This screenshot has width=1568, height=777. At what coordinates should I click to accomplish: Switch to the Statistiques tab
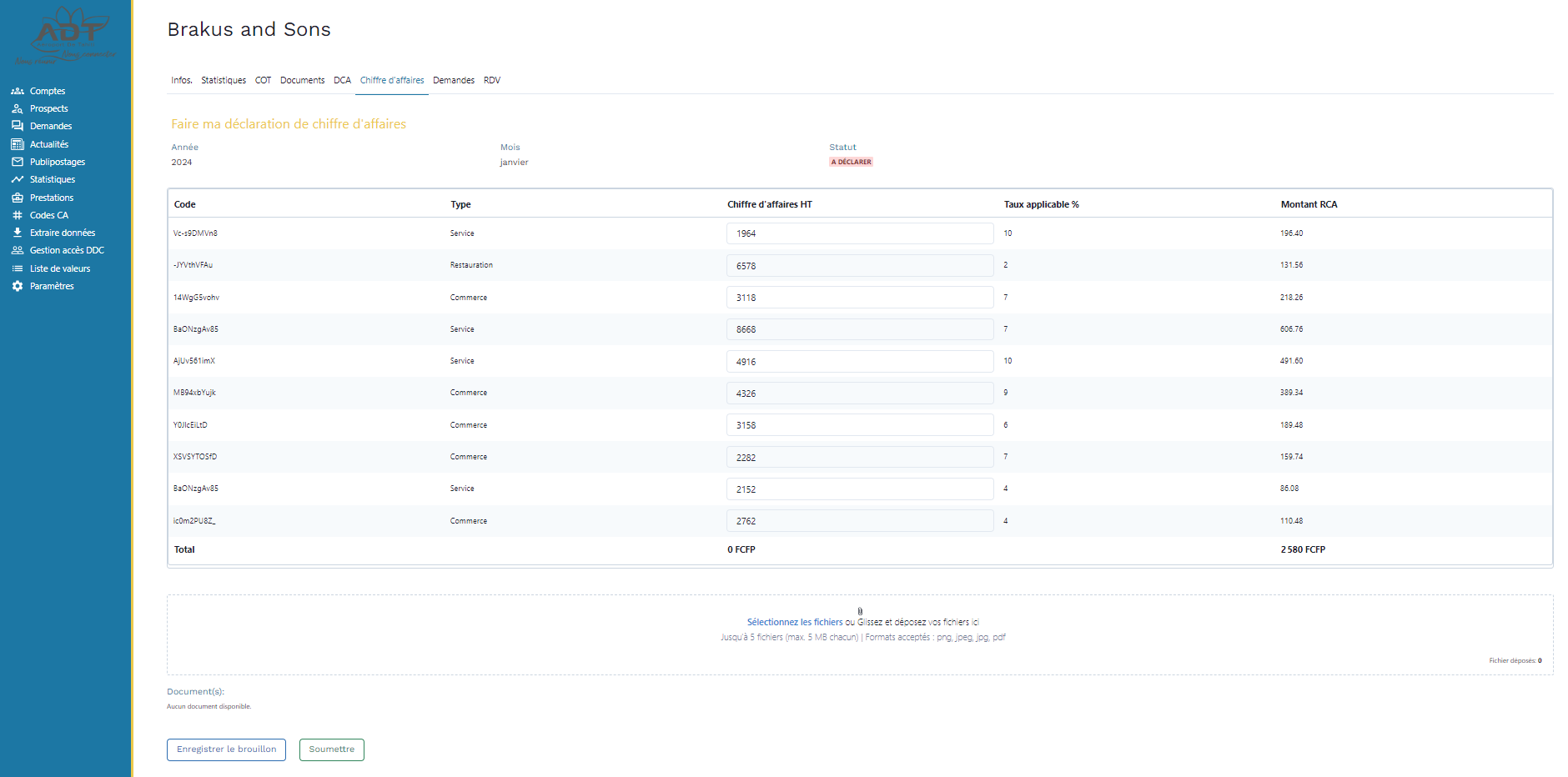pos(224,80)
